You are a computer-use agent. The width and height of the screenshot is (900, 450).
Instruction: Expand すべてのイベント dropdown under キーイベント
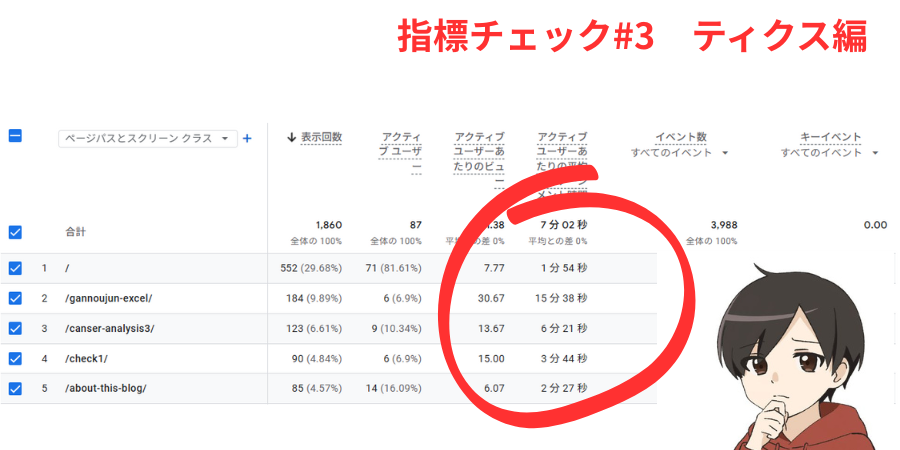(x=829, y=153)
